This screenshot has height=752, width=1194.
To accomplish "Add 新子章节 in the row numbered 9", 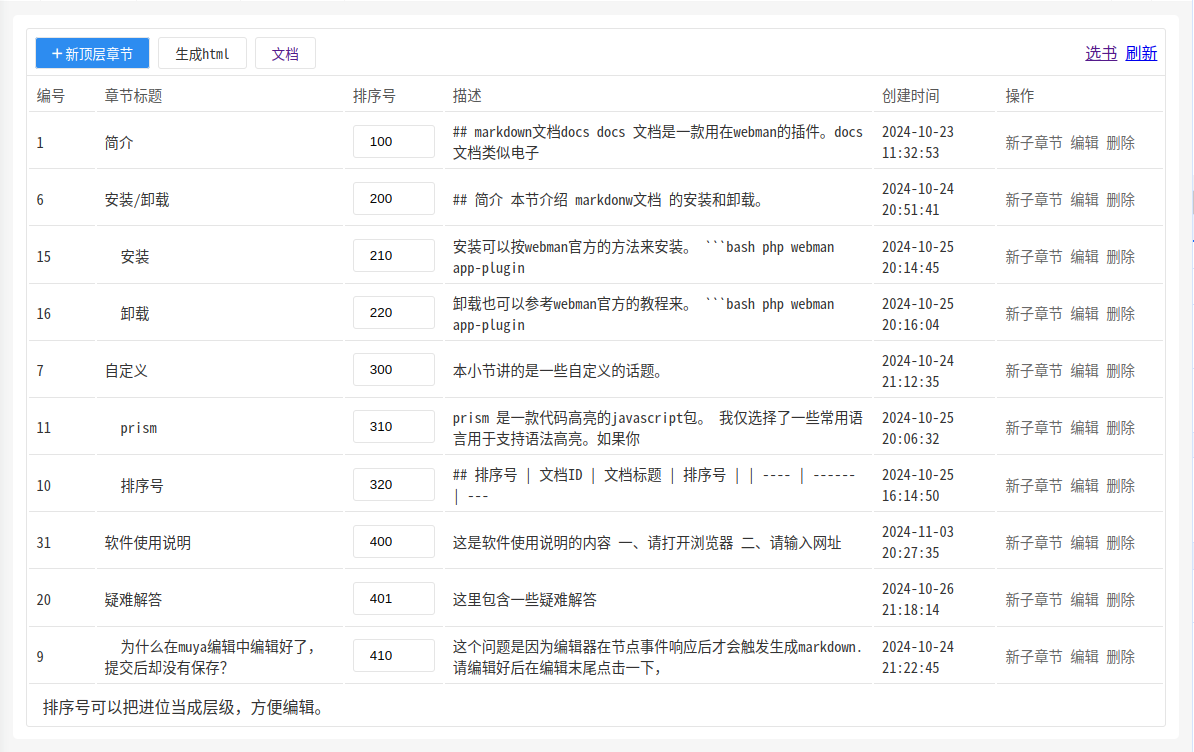I will [x=1033, y=658].
